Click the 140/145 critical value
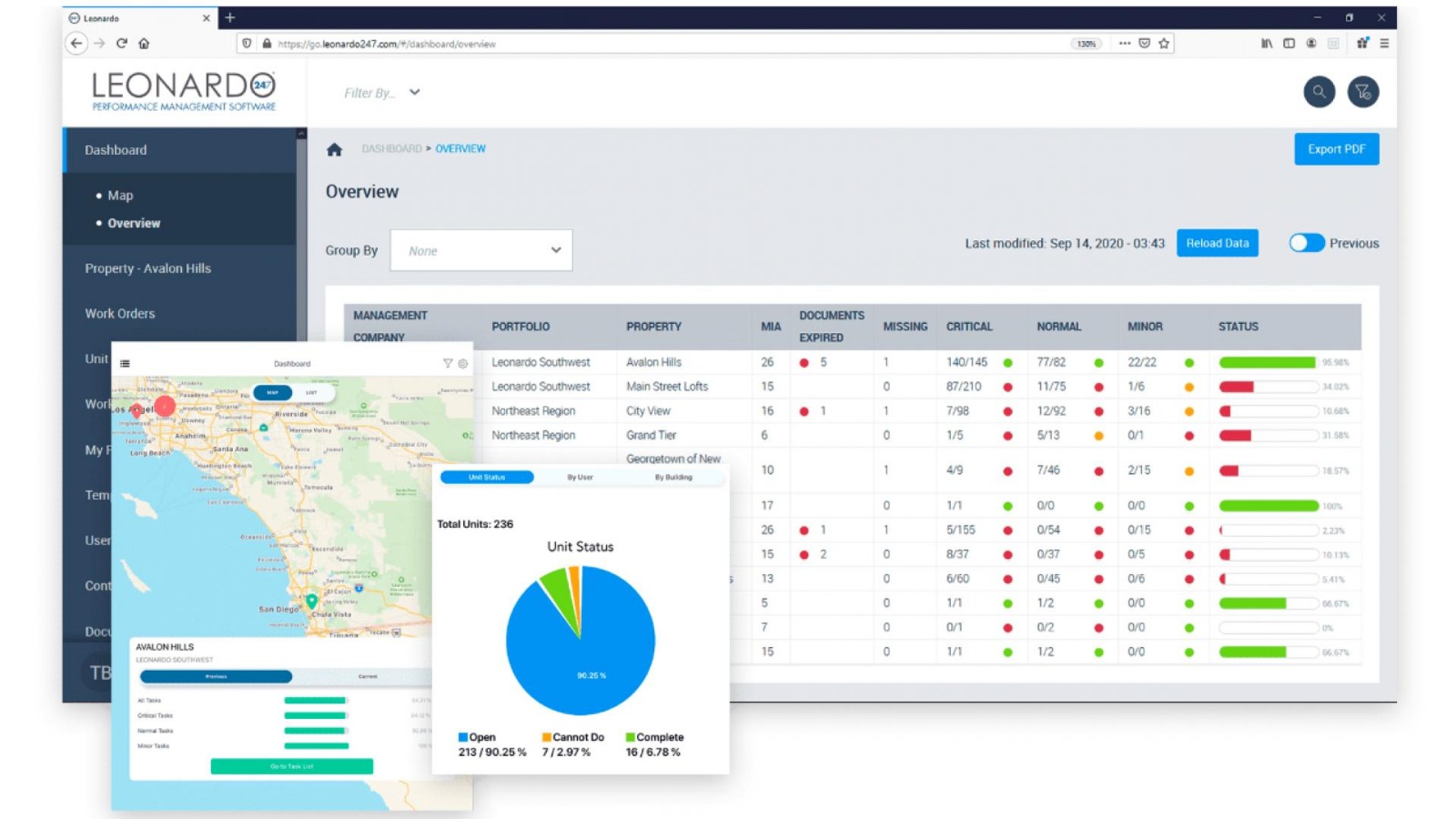The image size is (1456, 819). point(966,362)
